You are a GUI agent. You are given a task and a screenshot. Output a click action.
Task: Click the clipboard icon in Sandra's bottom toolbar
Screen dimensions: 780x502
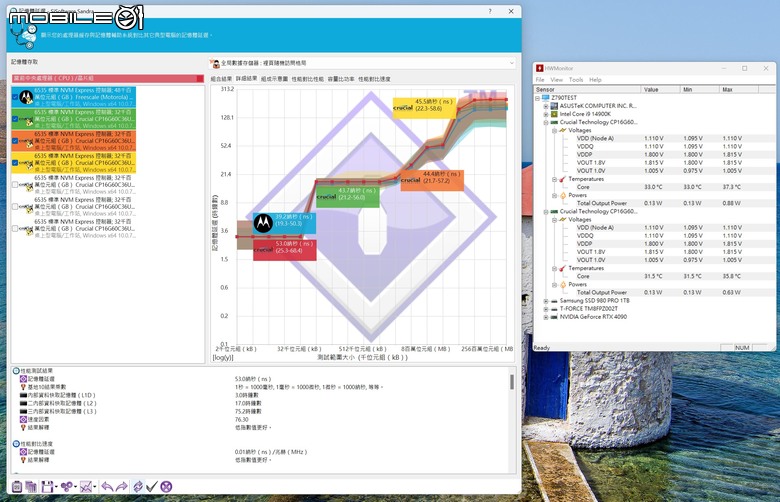(17, 487)
